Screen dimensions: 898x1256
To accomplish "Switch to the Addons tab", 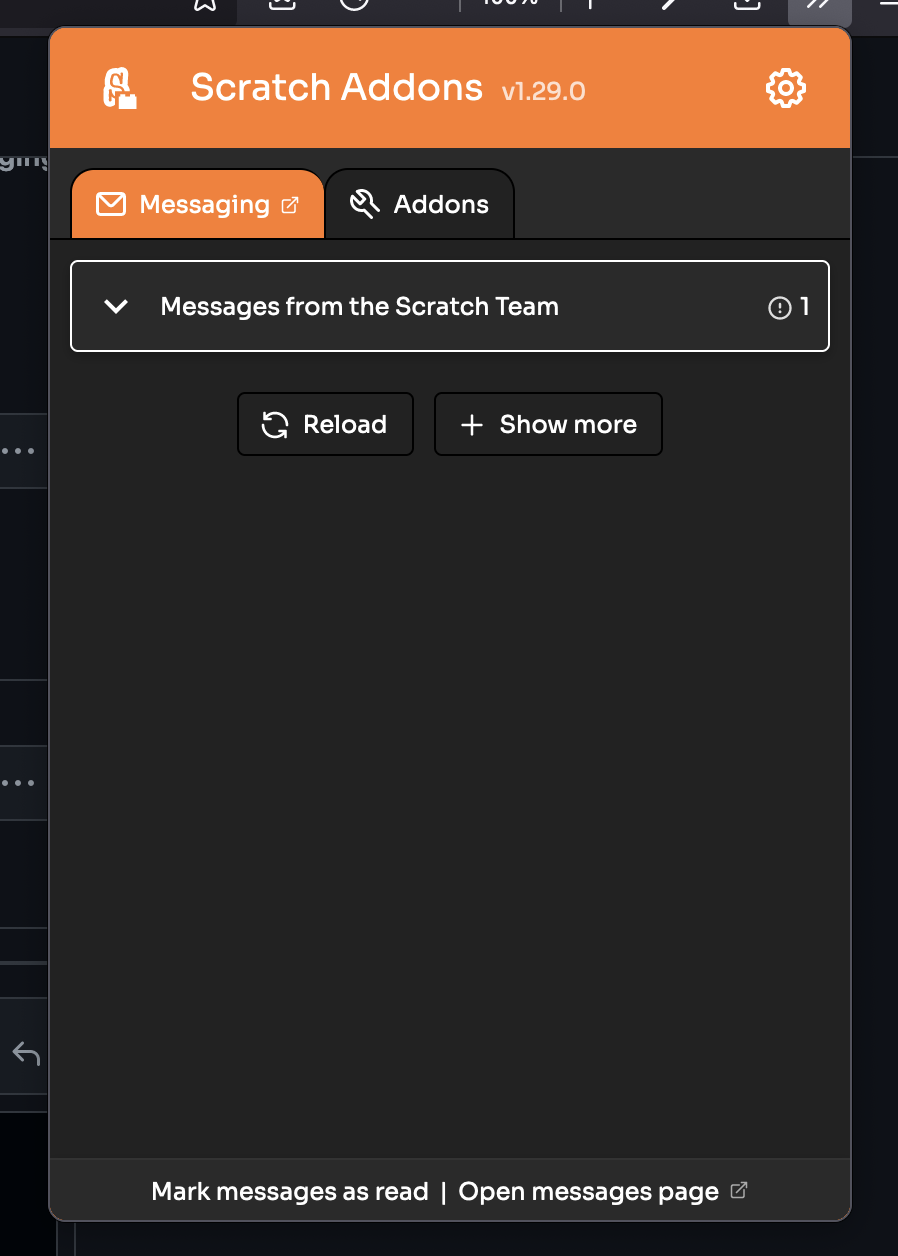I will coord(420,203).
